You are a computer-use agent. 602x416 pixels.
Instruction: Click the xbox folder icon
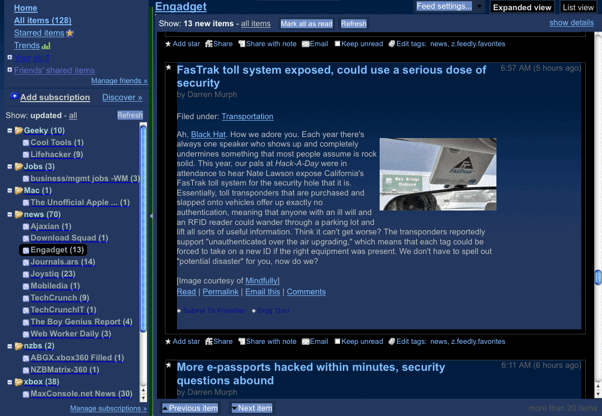point(19,382)
